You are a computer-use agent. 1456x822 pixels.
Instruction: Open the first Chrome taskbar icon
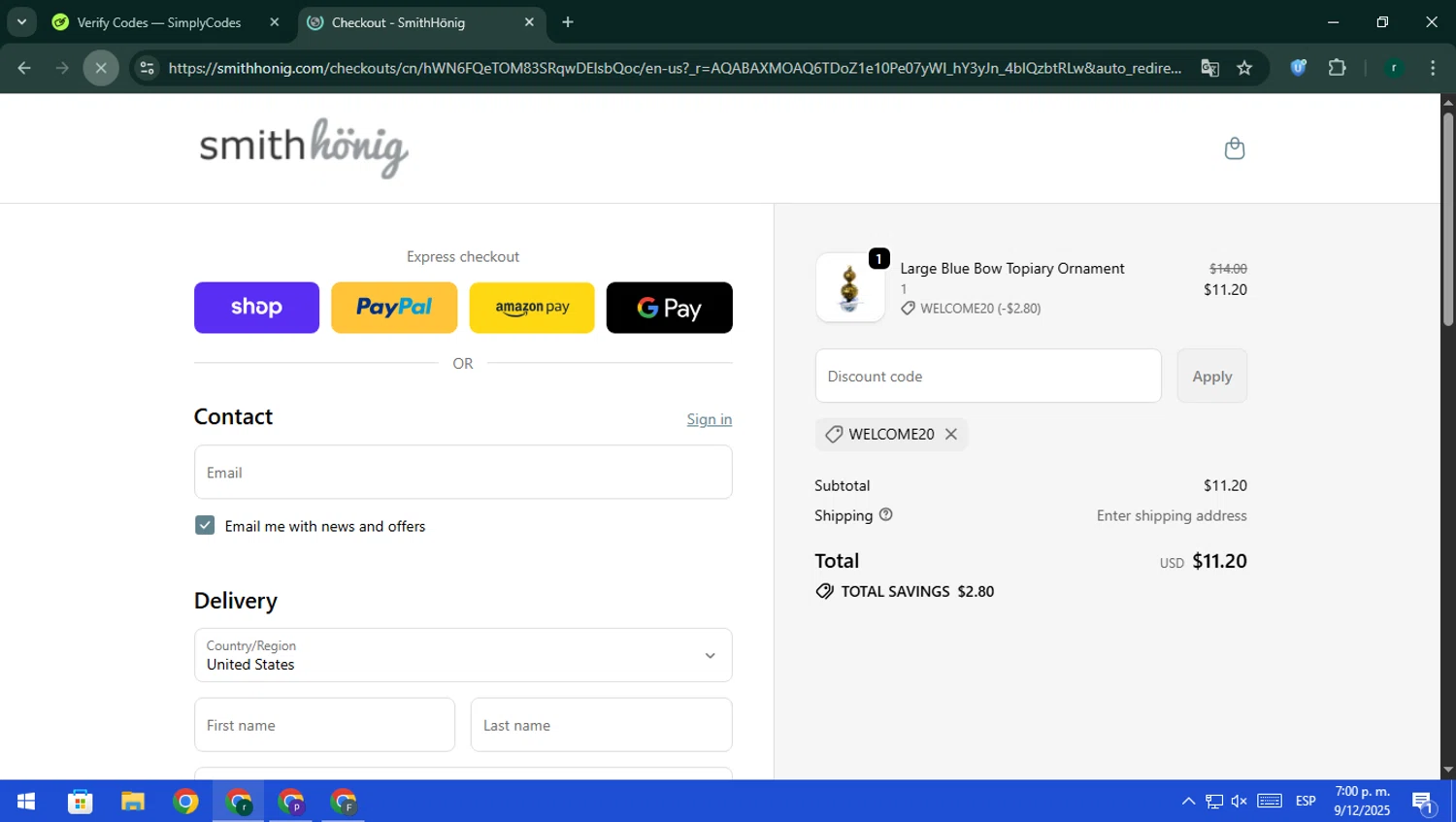click(x=185, y=802)
